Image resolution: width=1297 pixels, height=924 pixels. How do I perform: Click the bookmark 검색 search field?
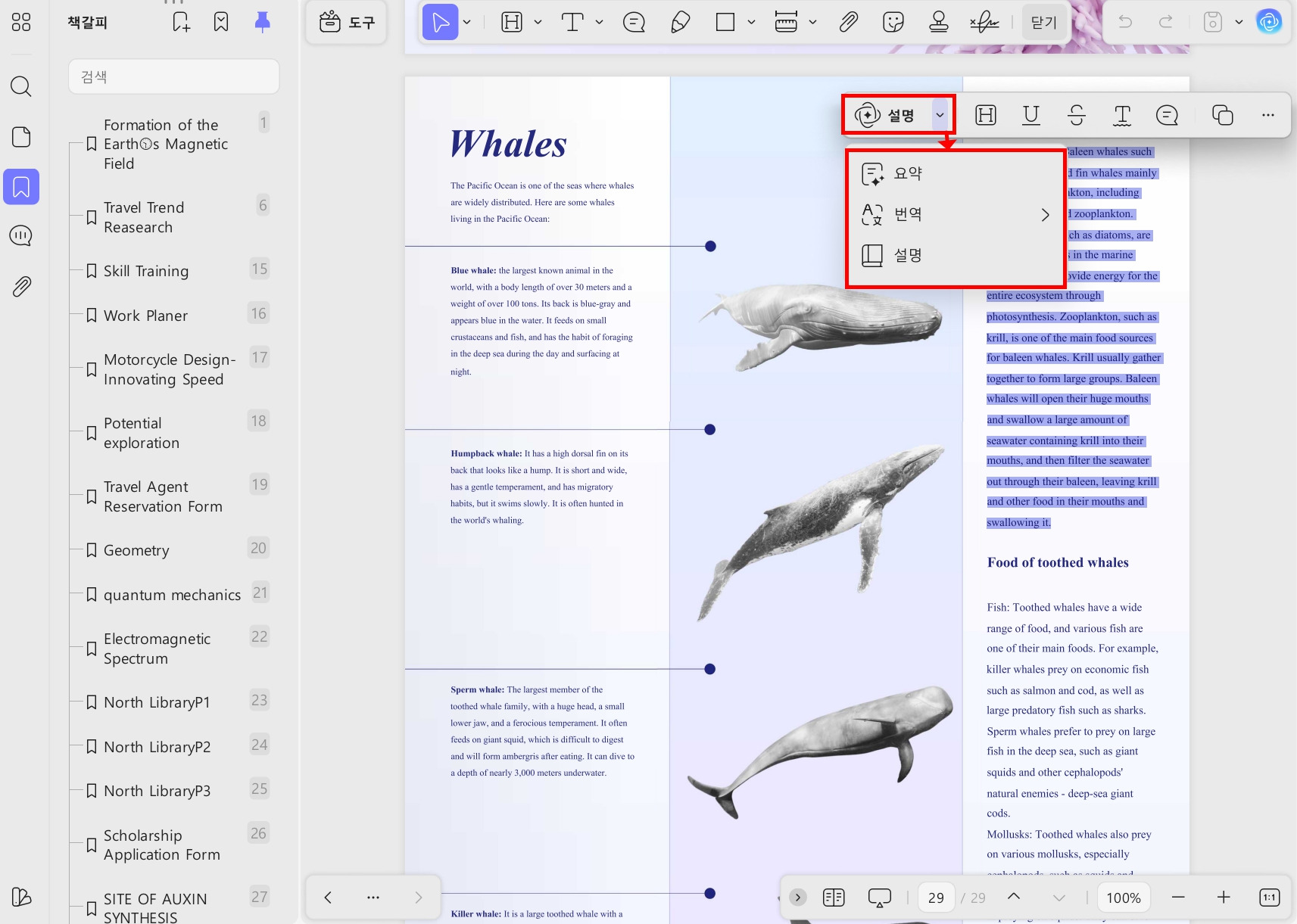pos(174,76)
